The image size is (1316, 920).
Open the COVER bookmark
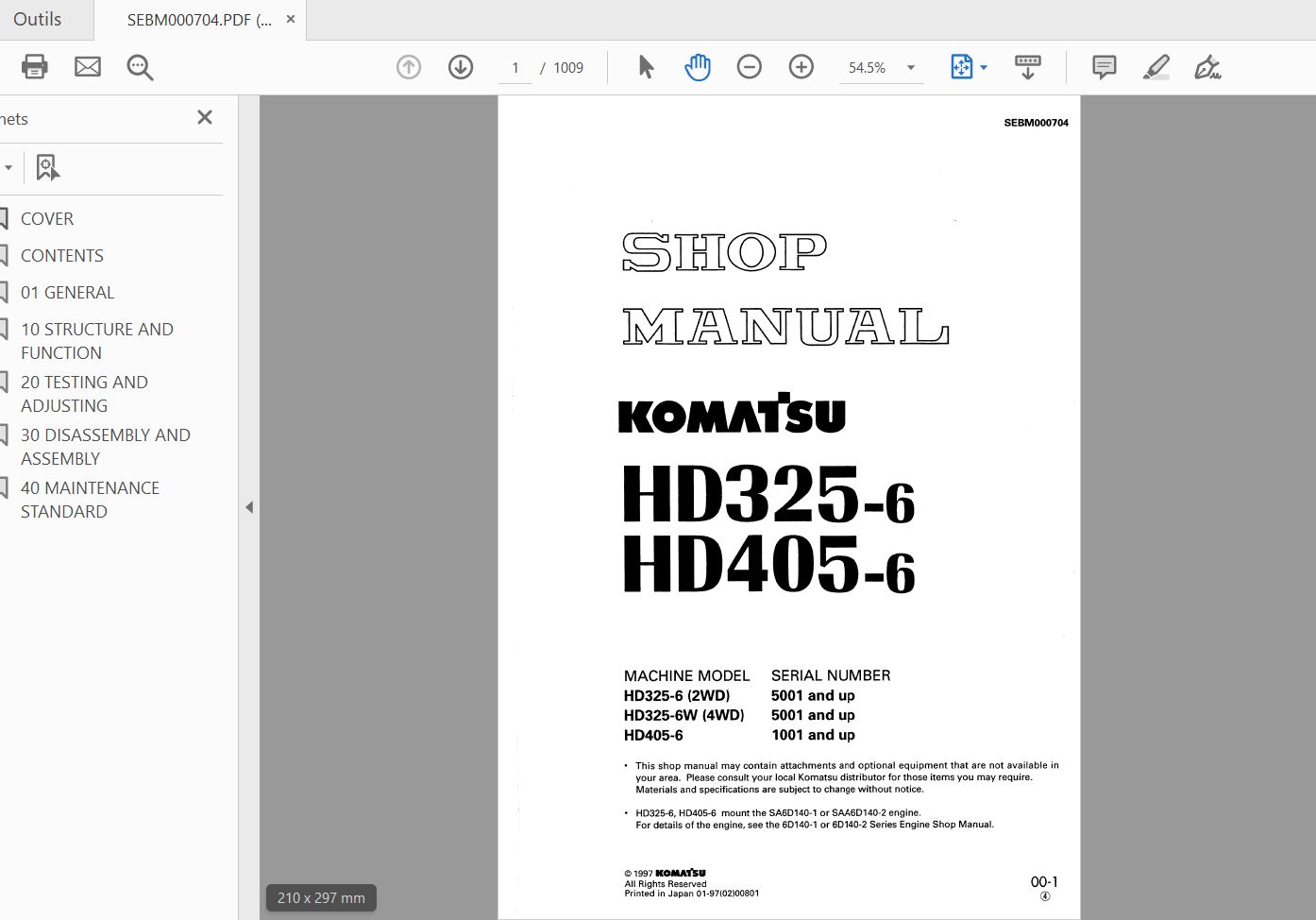pos(47,218)
